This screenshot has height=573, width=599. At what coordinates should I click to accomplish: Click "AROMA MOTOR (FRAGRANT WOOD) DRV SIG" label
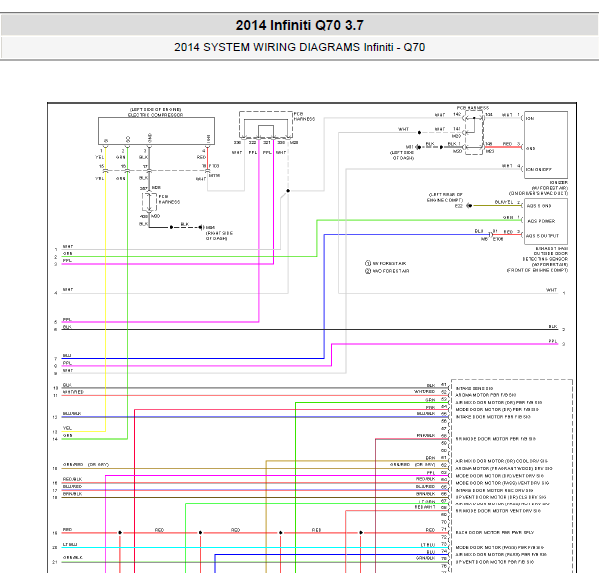click(x=504, y=468)
